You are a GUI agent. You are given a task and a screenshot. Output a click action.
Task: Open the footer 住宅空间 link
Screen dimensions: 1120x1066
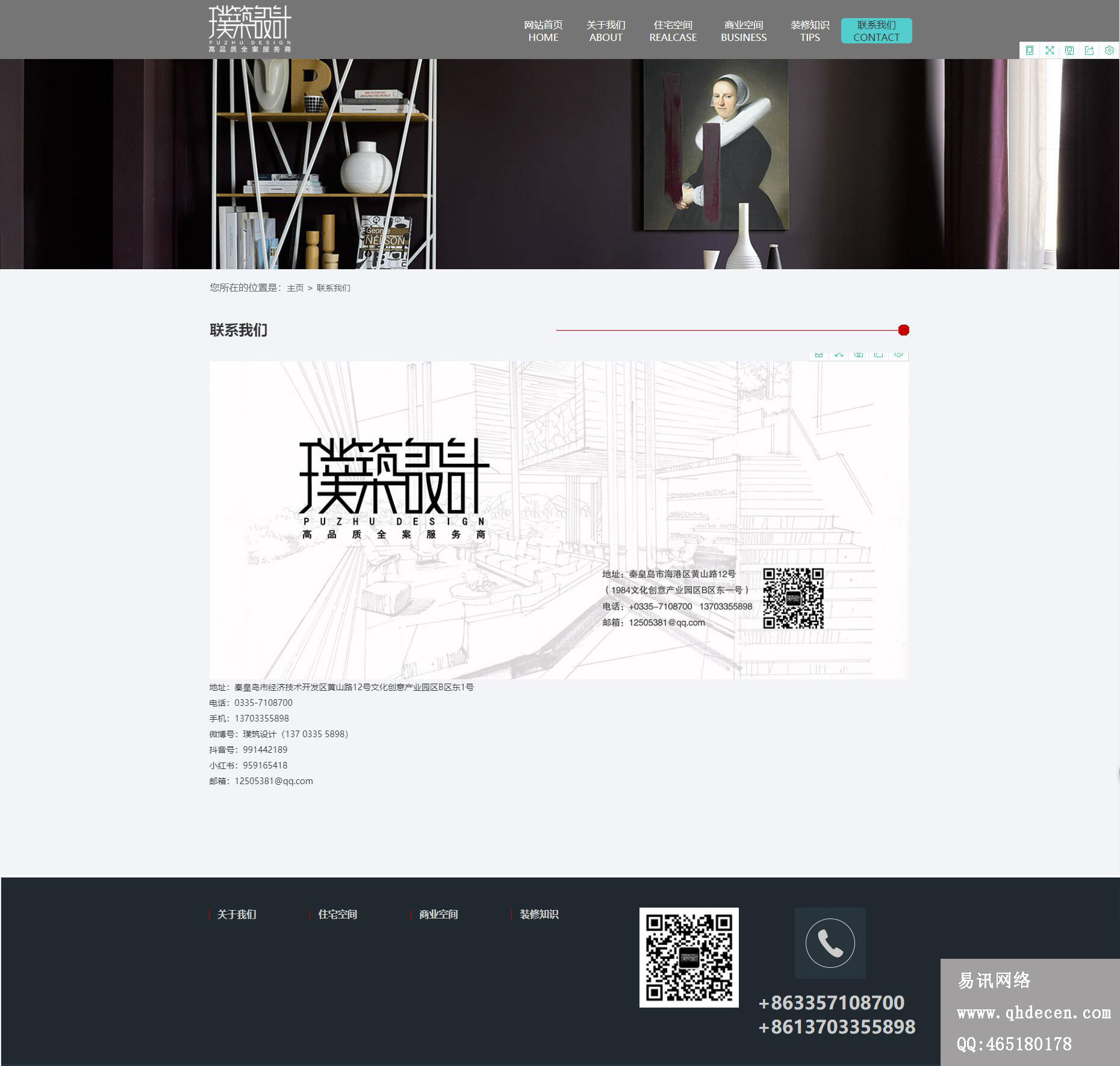pyautogui.click(x=337, y=914)
